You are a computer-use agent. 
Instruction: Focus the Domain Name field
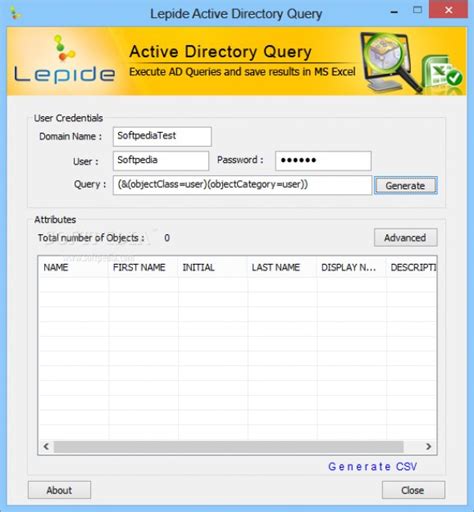tap(162, 136)
